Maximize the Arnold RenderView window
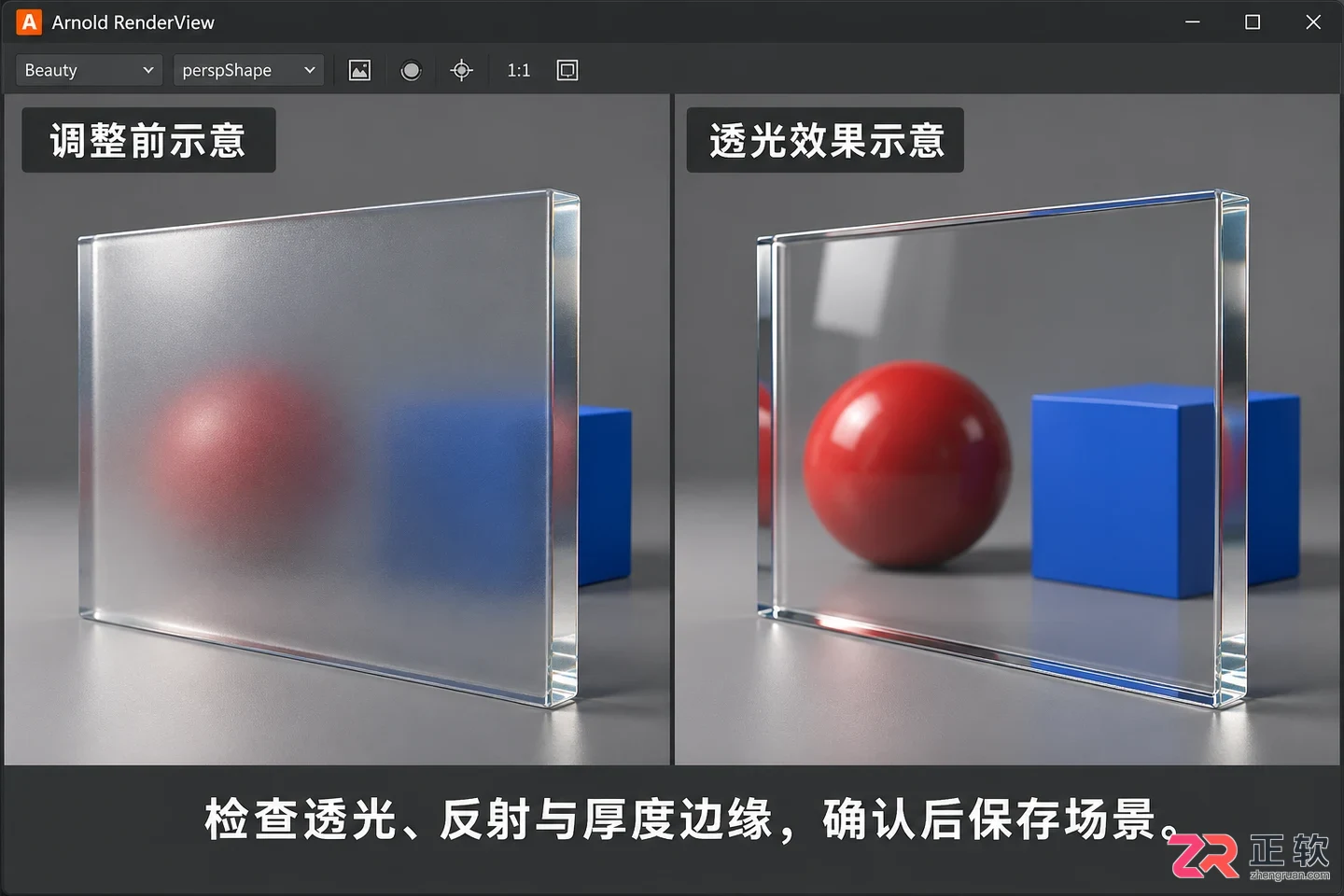 click(1253, 21)
